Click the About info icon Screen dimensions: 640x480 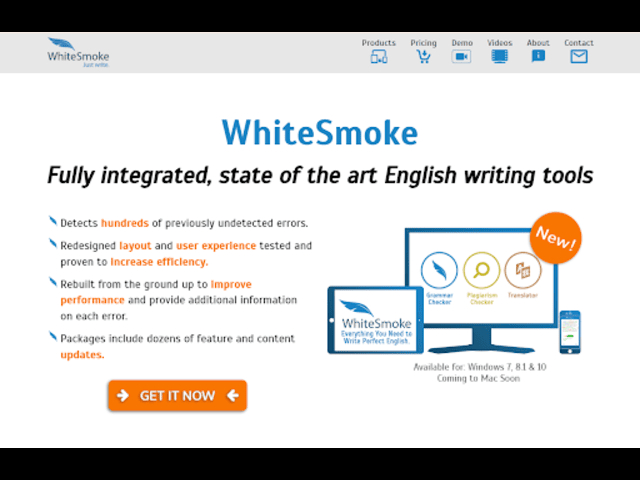point(538,57)
